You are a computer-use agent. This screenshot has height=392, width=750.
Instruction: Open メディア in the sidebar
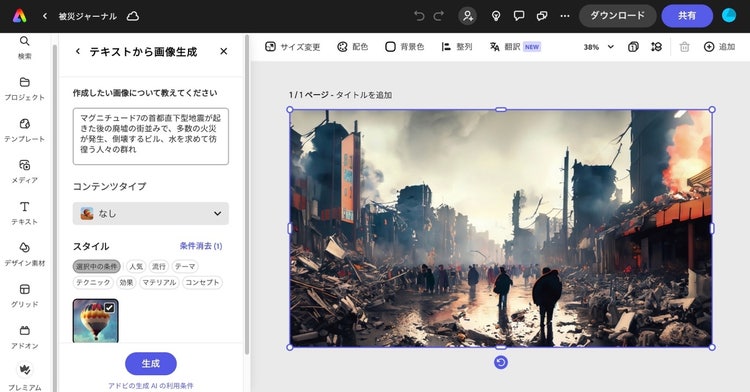24,172
